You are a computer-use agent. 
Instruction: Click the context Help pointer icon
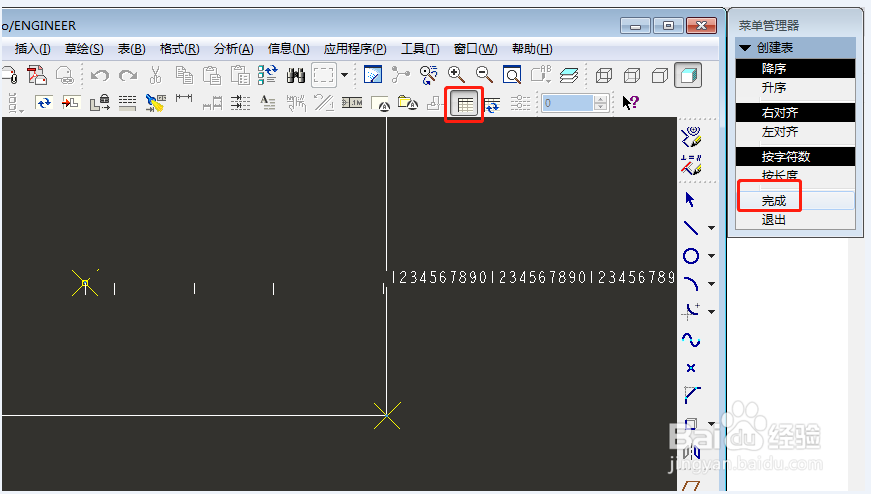point(630,103)
